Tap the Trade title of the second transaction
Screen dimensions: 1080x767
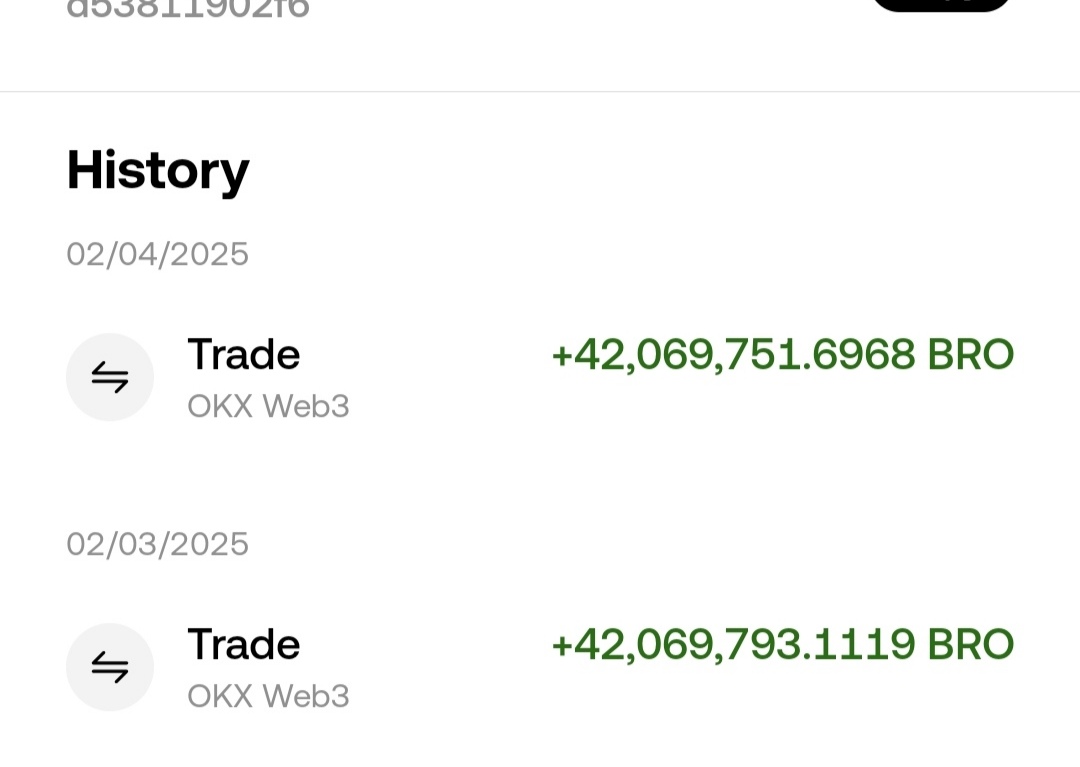(x=244, y=644)
